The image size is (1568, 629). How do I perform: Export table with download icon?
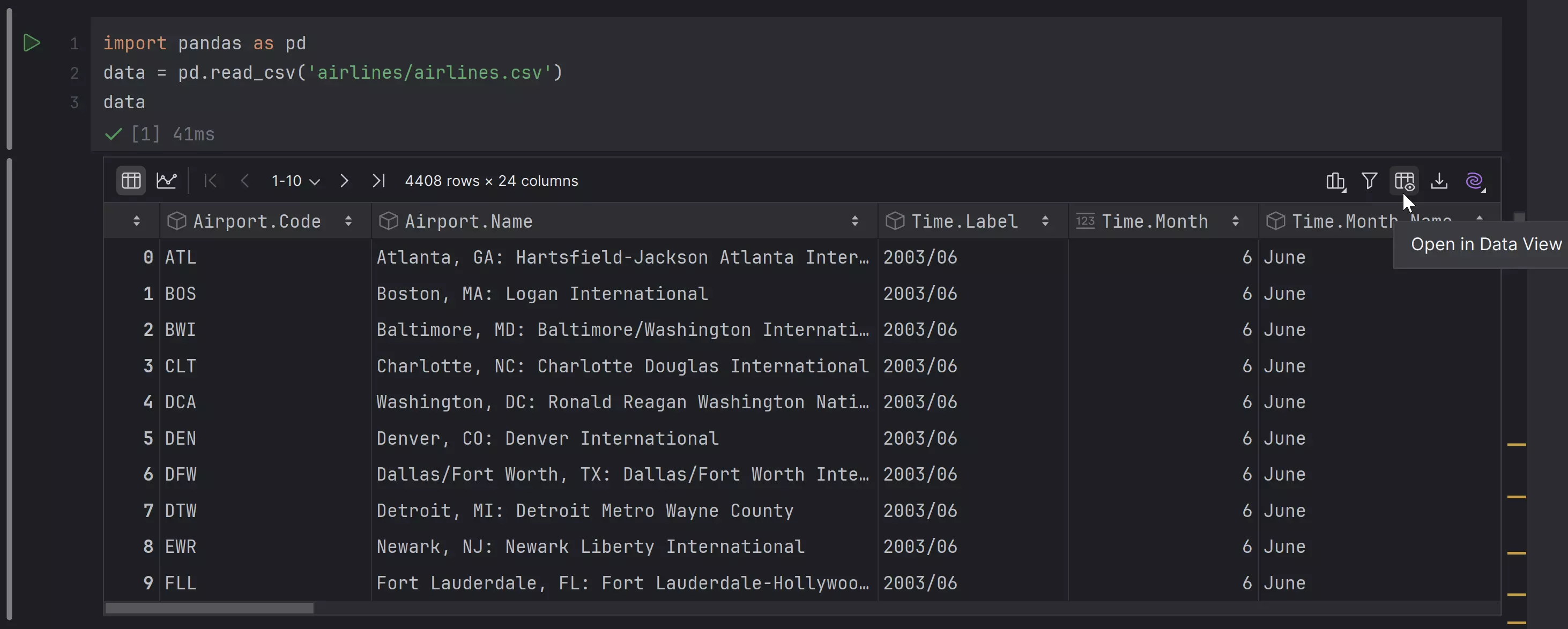click(1439, 181)
